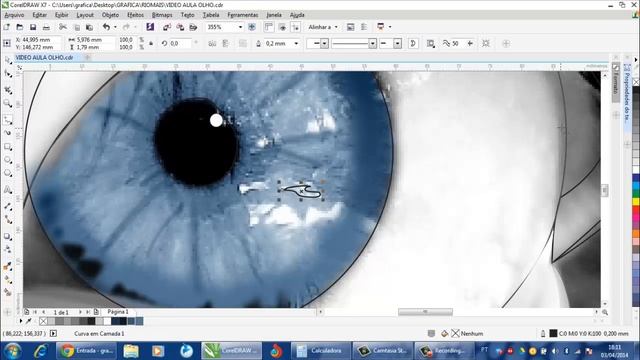Click the status bar coordinates flyout arrow
The height and width of the screenshot is (360, 640).
pos(53,333)
